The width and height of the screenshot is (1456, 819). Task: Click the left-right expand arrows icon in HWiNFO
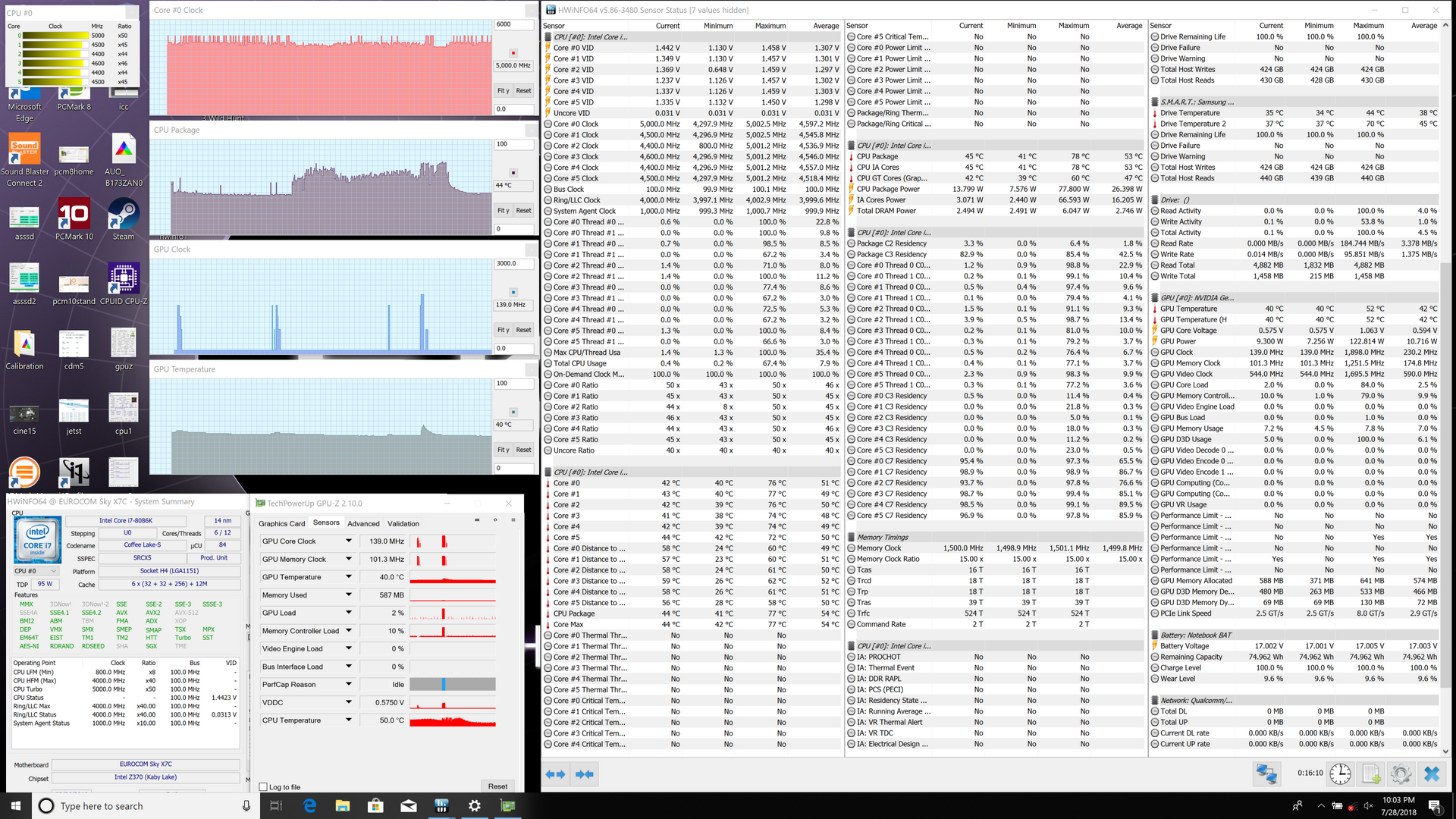point(555,774)
